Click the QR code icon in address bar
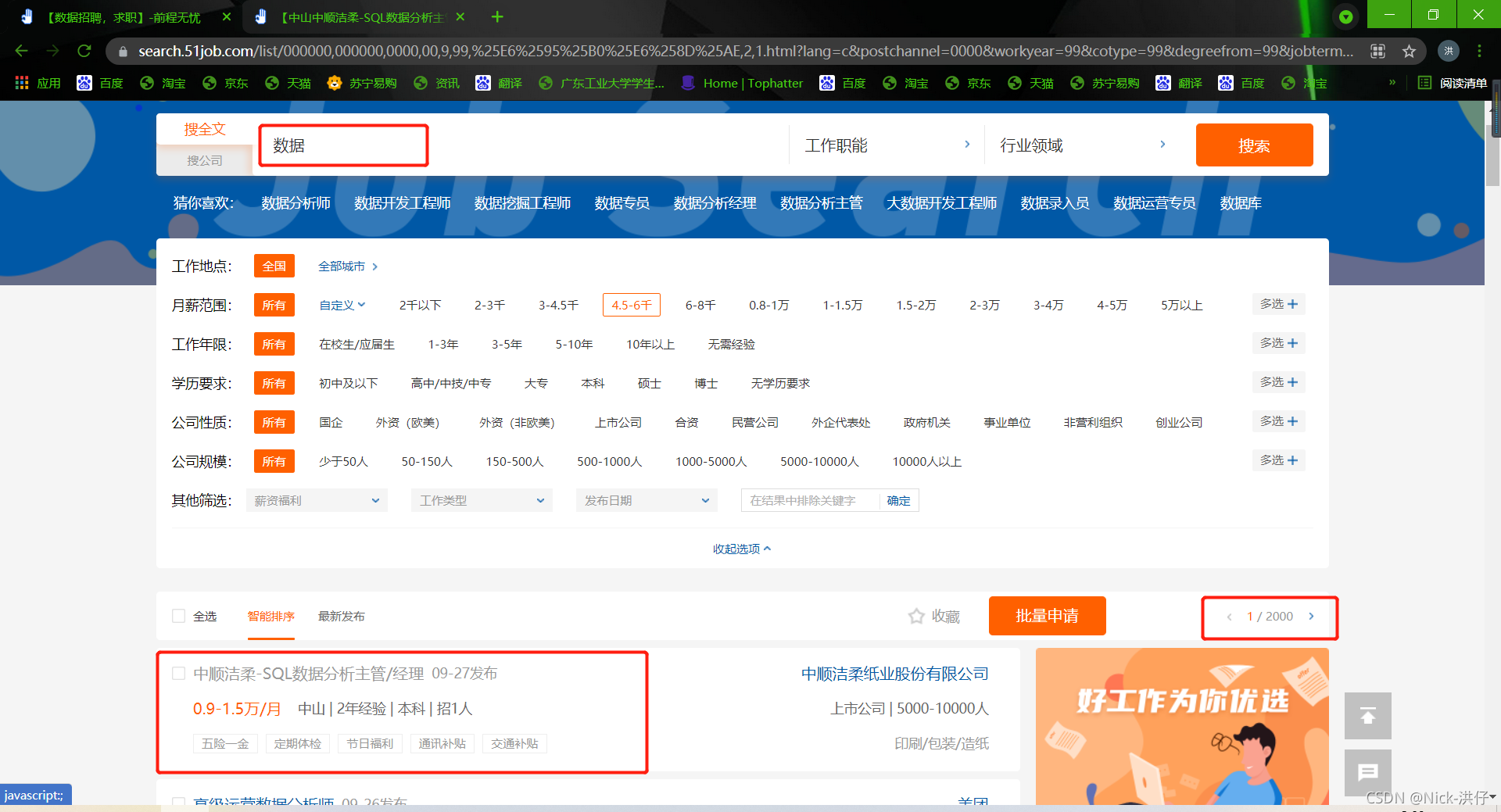 coord(1377,52)
